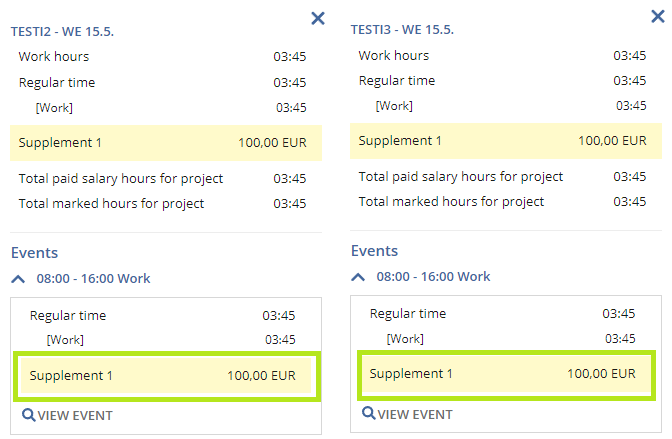Select Total marked hours row in TESTI3

click(x=502, y=201)
